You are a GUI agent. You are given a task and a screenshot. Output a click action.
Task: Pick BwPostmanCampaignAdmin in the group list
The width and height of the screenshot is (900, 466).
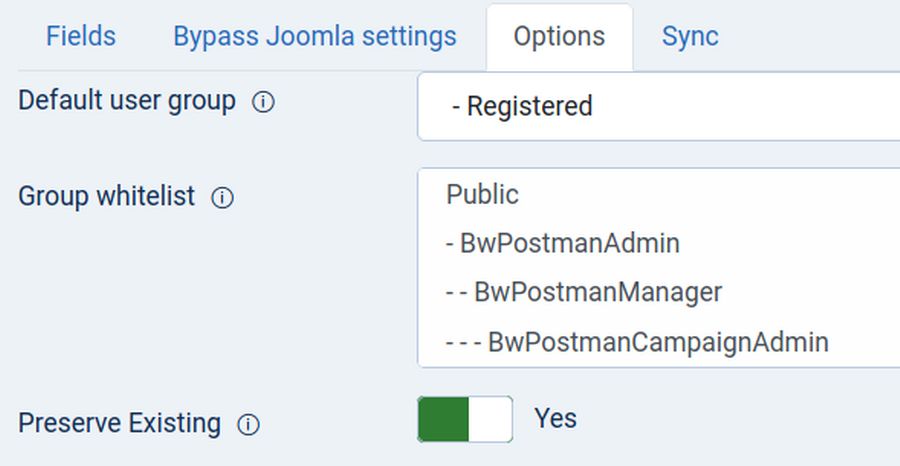[637, 342]
